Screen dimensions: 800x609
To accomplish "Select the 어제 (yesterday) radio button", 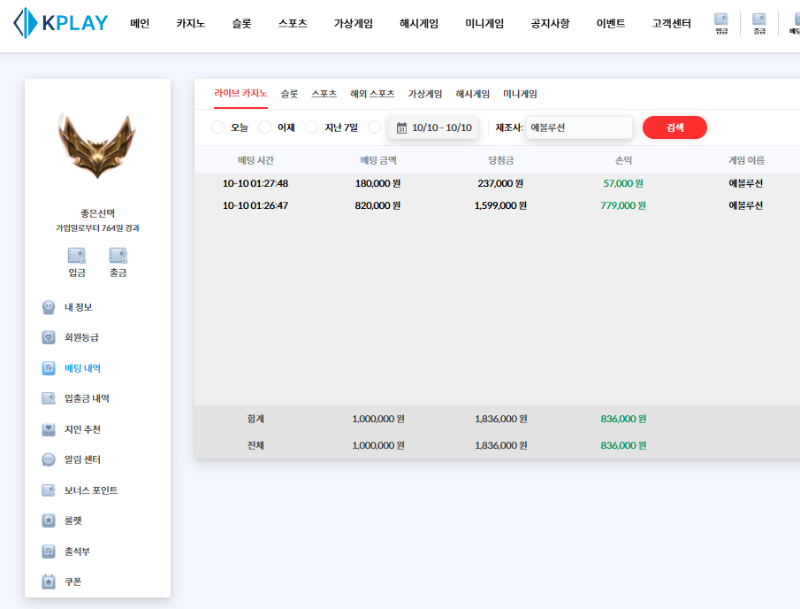I will pos(265,127).
